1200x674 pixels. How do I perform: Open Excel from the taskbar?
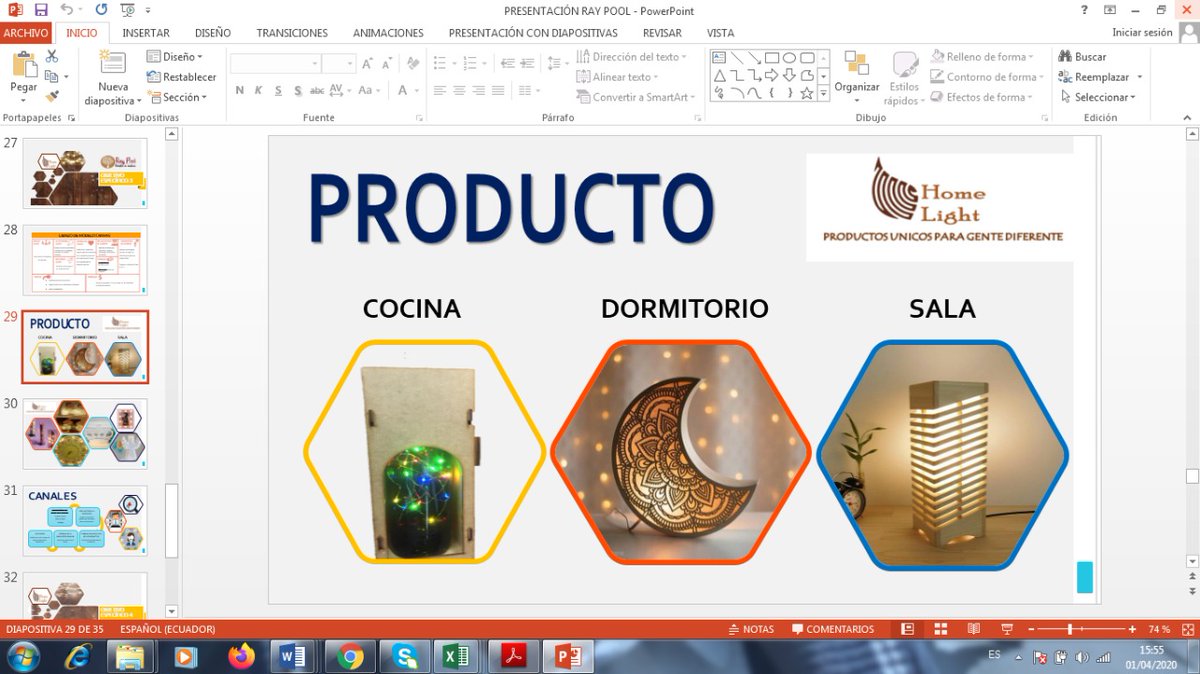pos(457,656)
